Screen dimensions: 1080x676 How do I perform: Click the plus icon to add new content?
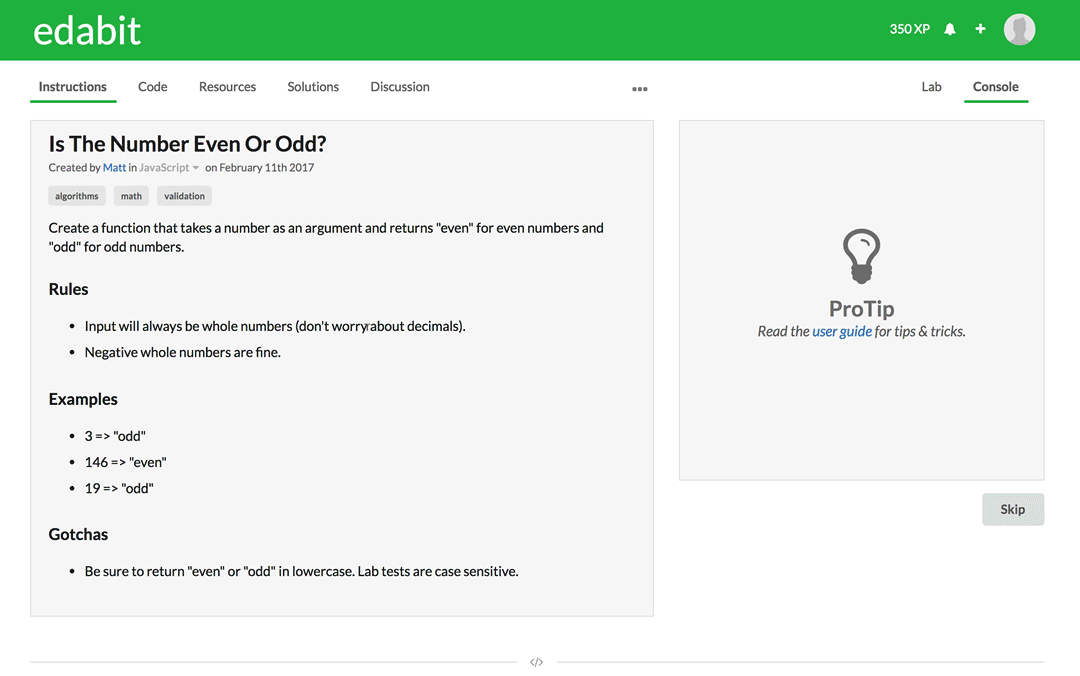(x=980, y=29)
